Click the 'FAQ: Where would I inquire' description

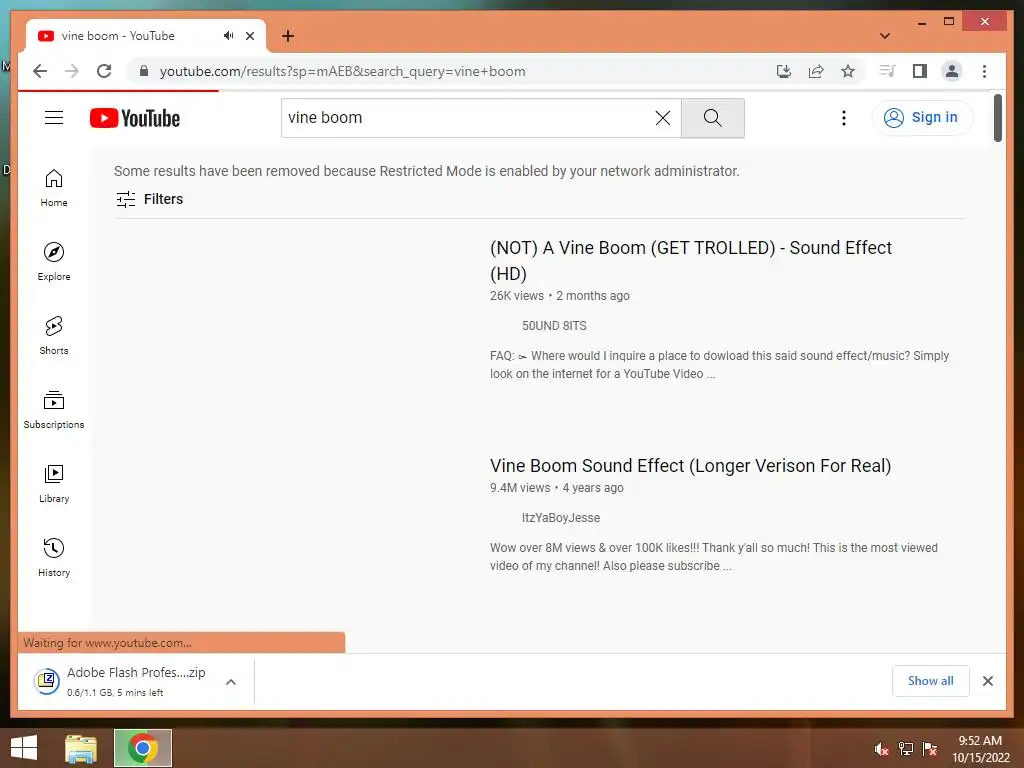(x=720, y=364)
